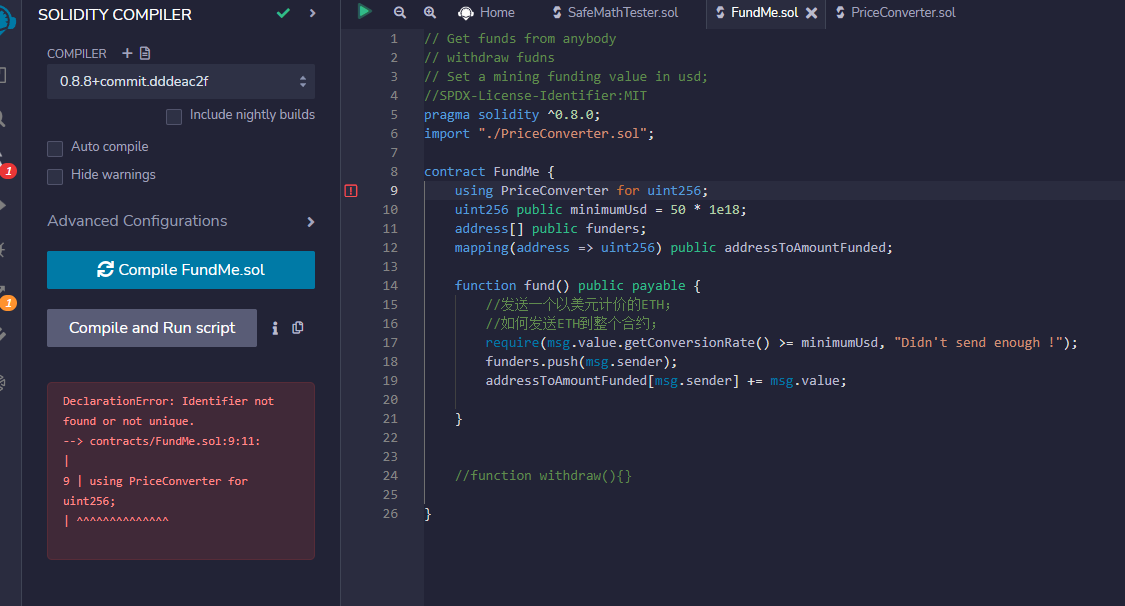Viewport: 1125px width, 606px height.
Task: Click the plus icon beside COMPILER label
Action: [127, 53]
